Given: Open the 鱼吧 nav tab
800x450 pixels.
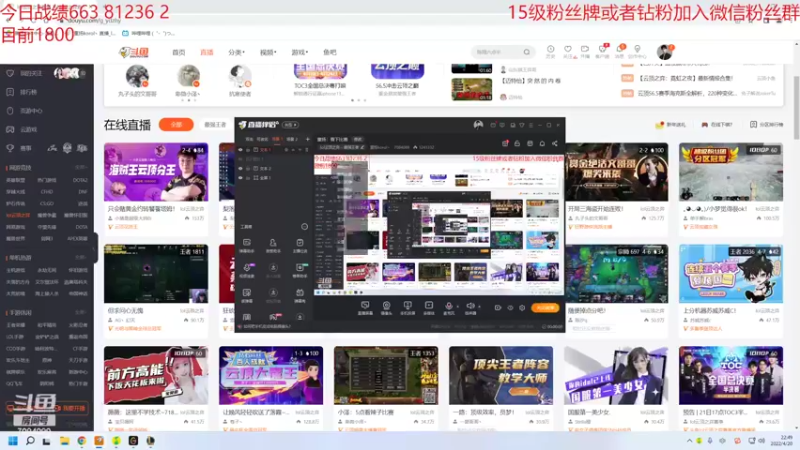Looking at the screenshot, I should click(x=330, y=52).
